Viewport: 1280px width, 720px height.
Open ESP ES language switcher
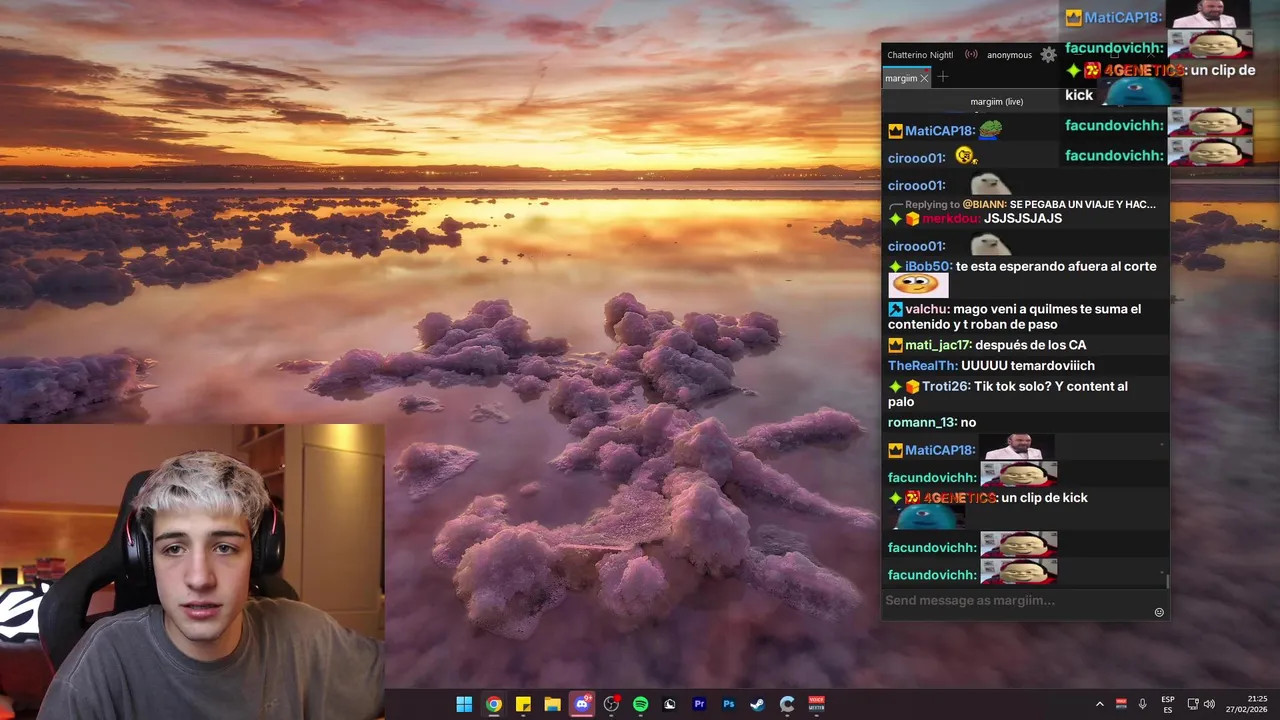click(x=1168, y=704)
